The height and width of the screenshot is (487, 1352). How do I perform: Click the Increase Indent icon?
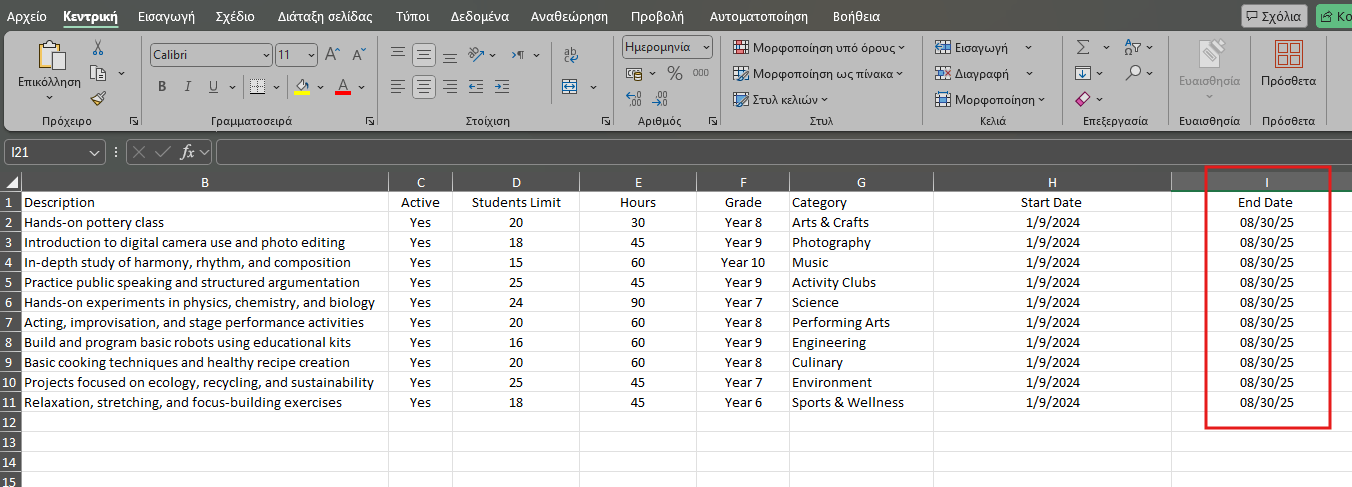[501, 87]
